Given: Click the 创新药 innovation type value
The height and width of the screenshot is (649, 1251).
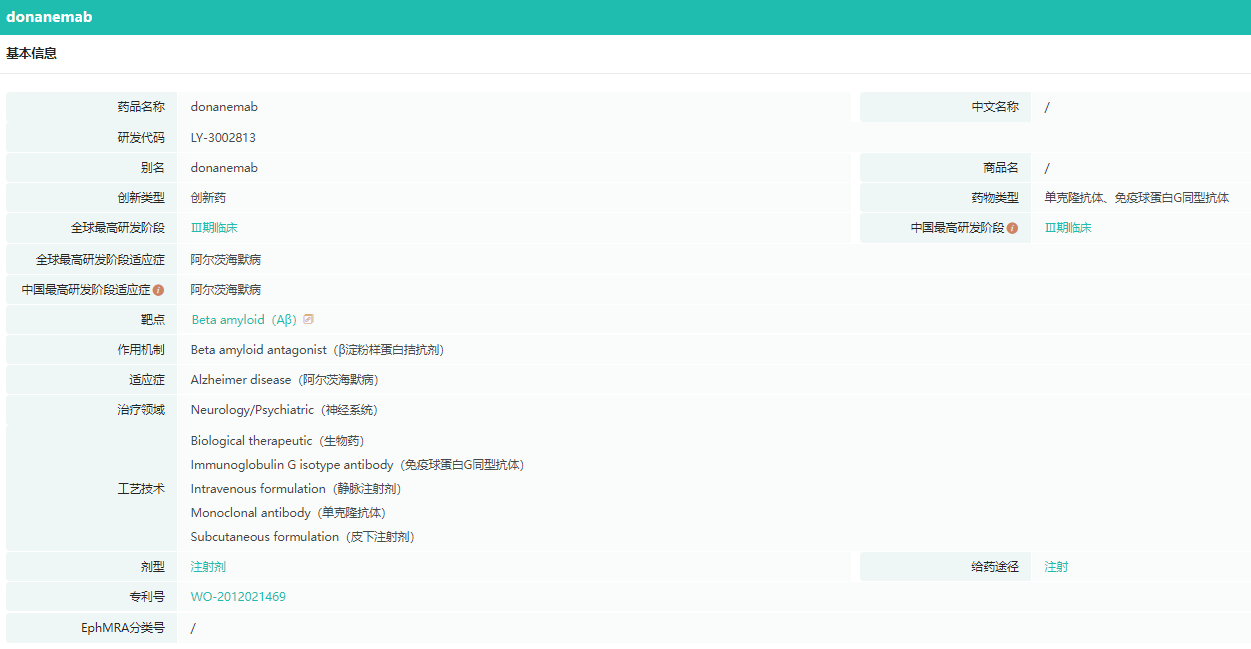Looking at the screenshot, I should point(208,198).
